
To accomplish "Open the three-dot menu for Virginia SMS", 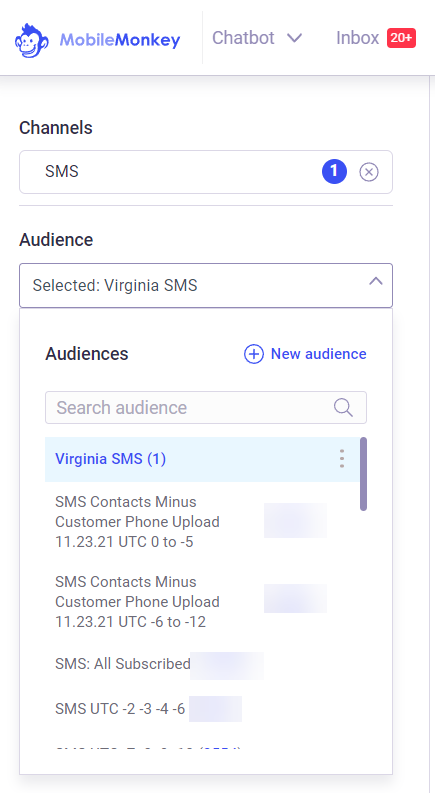I will (x=342, y=459).
